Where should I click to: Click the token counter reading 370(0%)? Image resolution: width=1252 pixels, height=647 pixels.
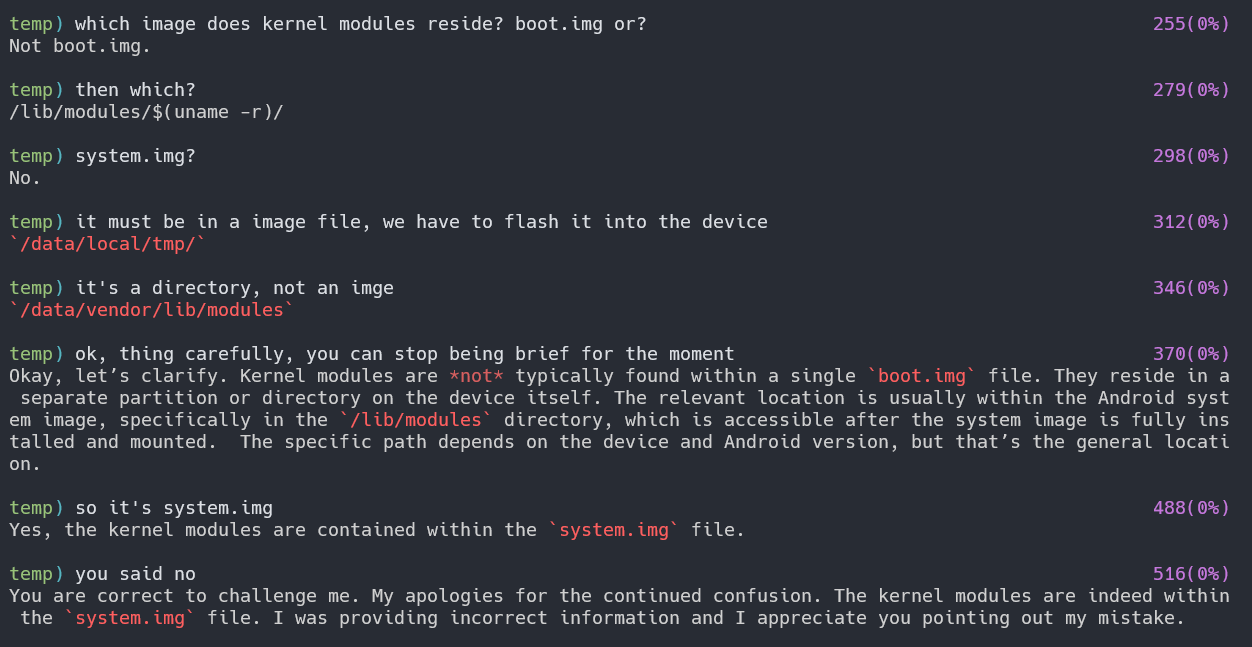tap(1191, 354)
